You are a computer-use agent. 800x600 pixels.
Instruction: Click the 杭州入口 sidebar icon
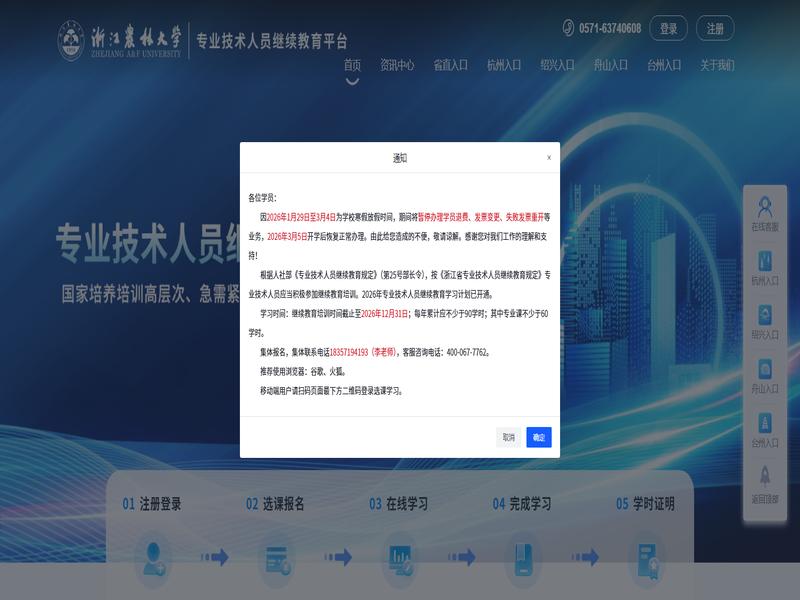point(765,262)
